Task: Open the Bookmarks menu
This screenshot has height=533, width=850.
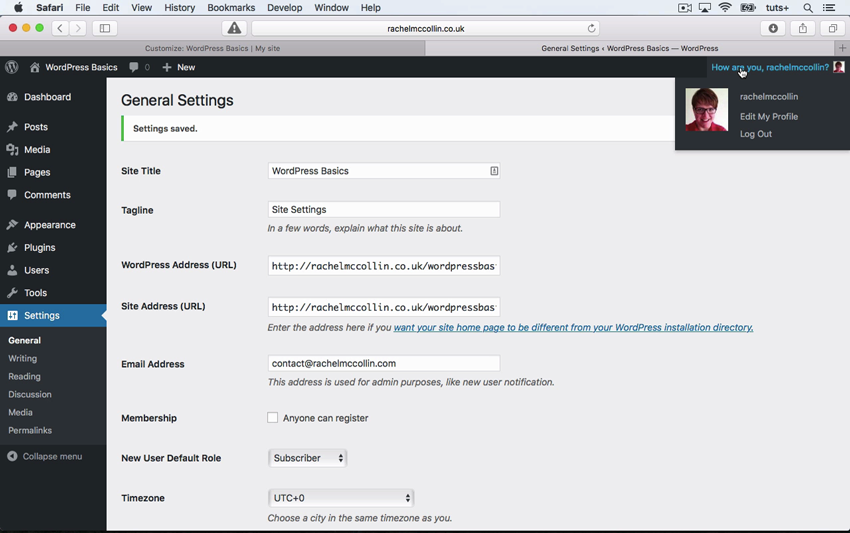Action: (231, 8)
